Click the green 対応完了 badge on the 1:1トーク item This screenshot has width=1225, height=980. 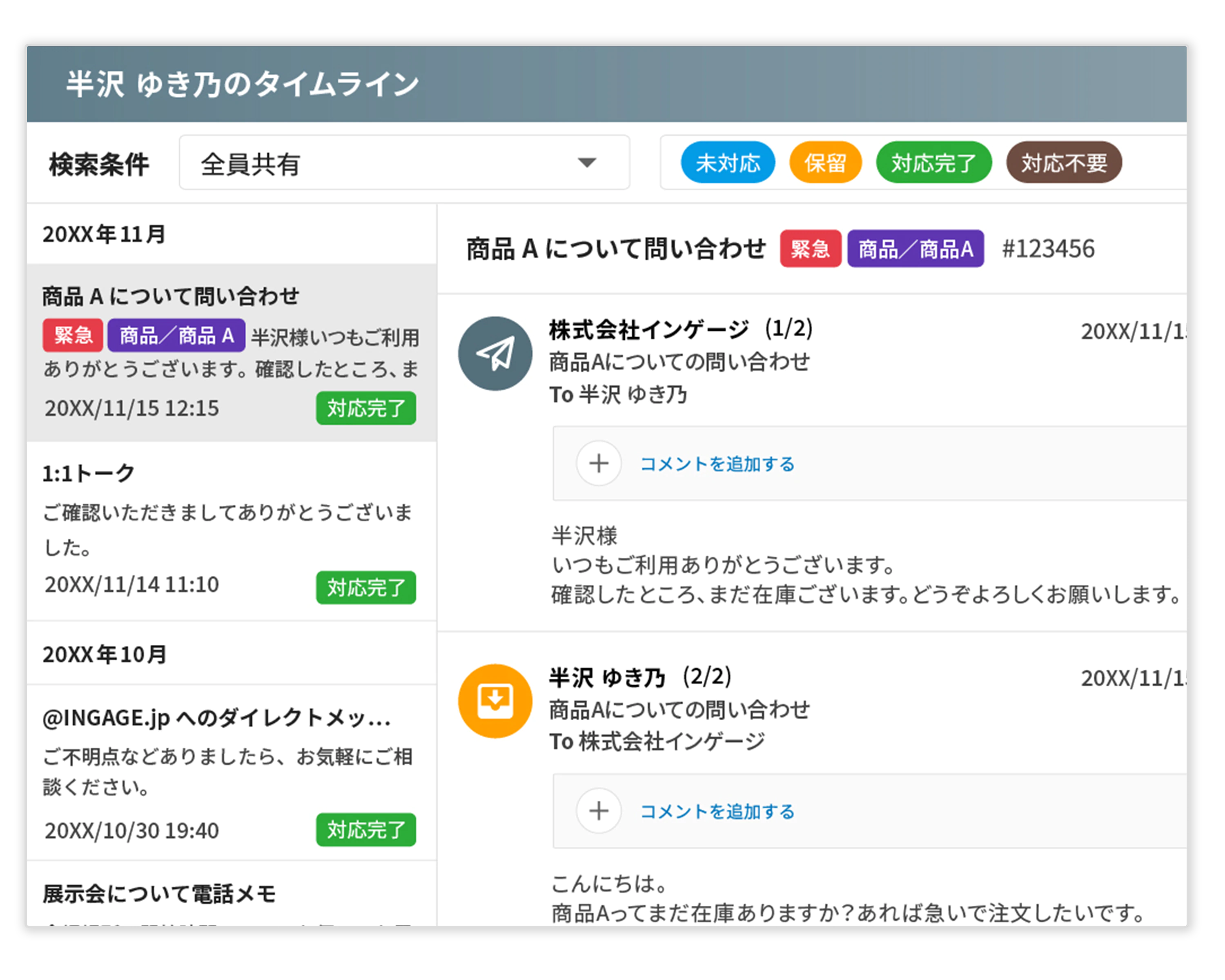[365, 588]
